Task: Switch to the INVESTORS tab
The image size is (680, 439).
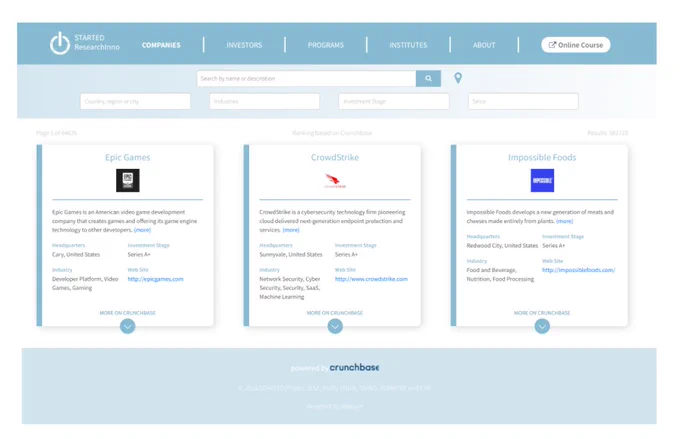Action: pos(244,45)
